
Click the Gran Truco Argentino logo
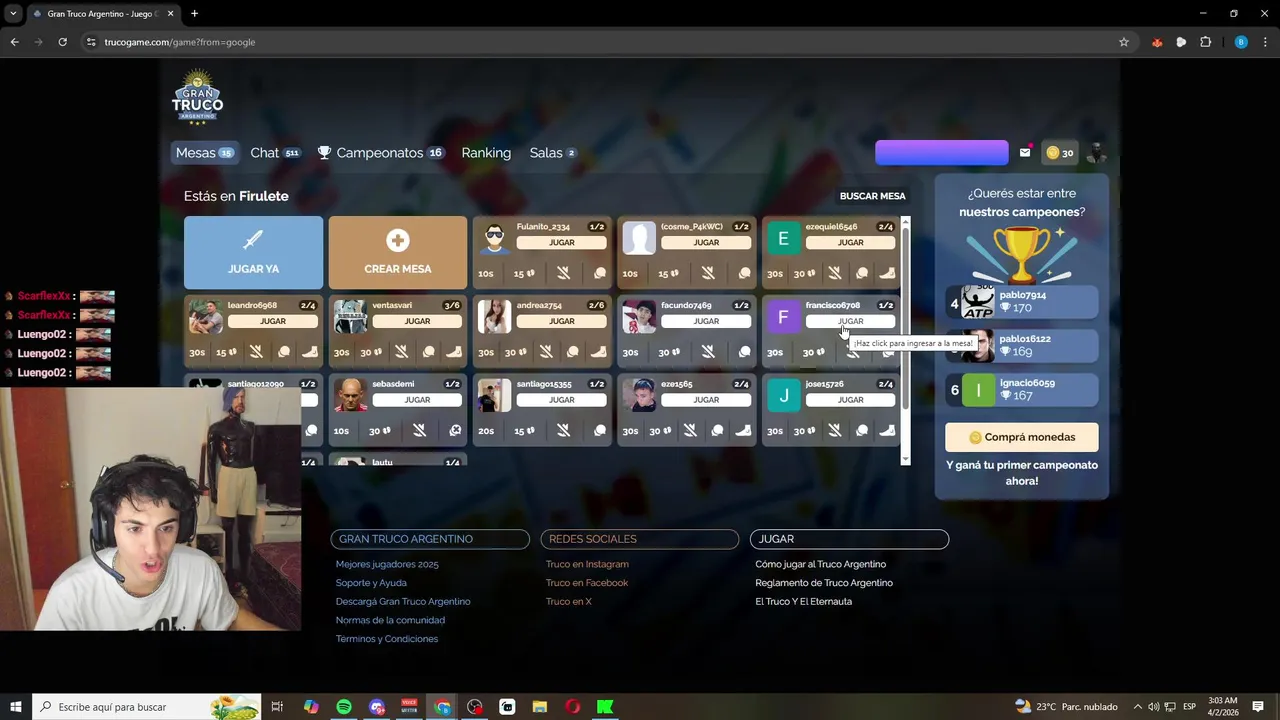pos(197,96)
